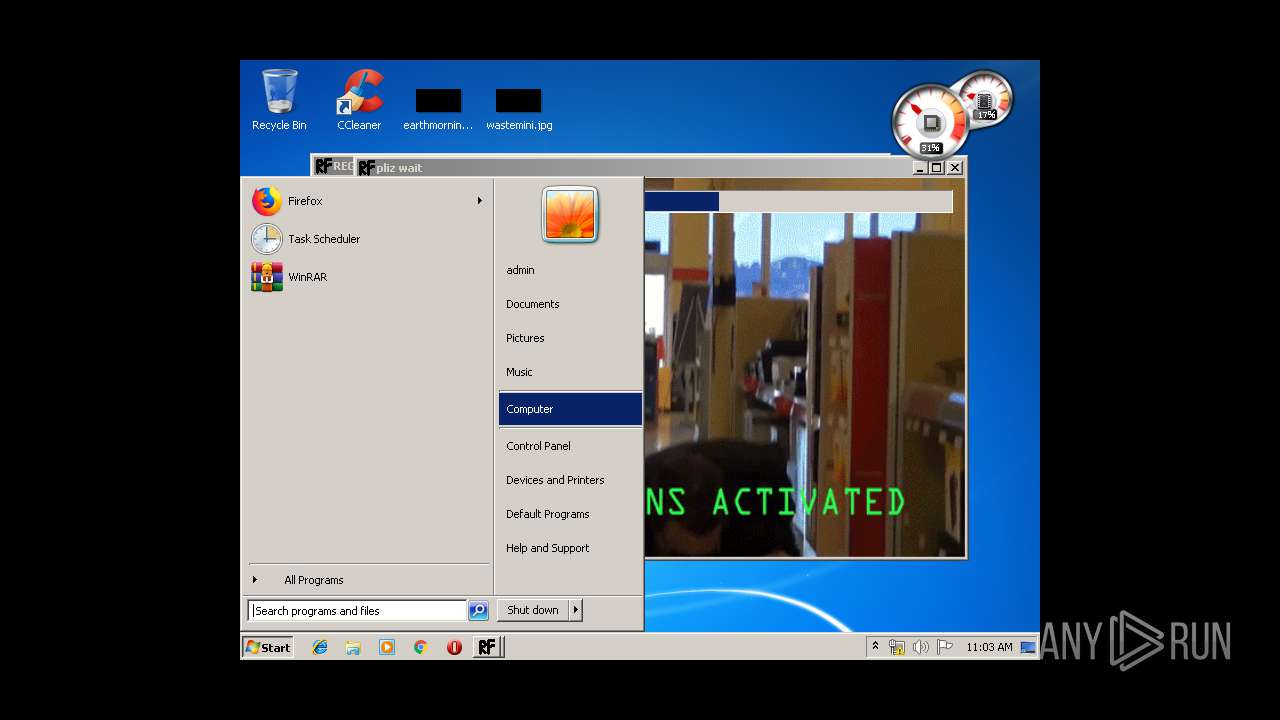Click the pliz wait progress bar
Image resolution: width=1280 pixels, height=720 pixels.
799,202
